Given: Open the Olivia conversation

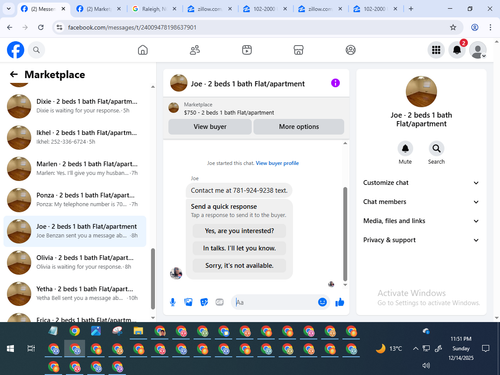Looking at the screenshot, I should point(75,262).
